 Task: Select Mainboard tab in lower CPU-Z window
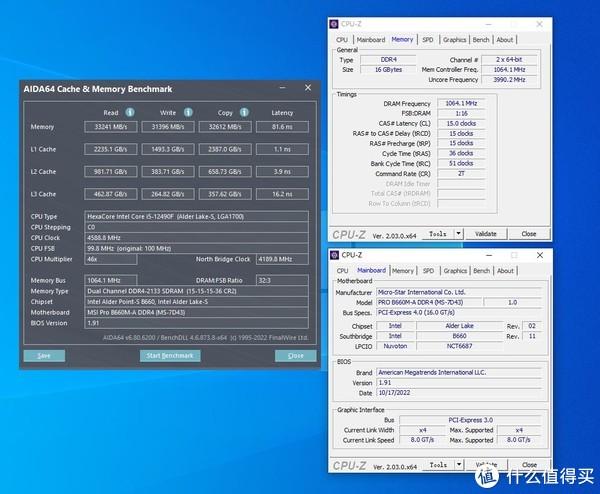[372, 271]
